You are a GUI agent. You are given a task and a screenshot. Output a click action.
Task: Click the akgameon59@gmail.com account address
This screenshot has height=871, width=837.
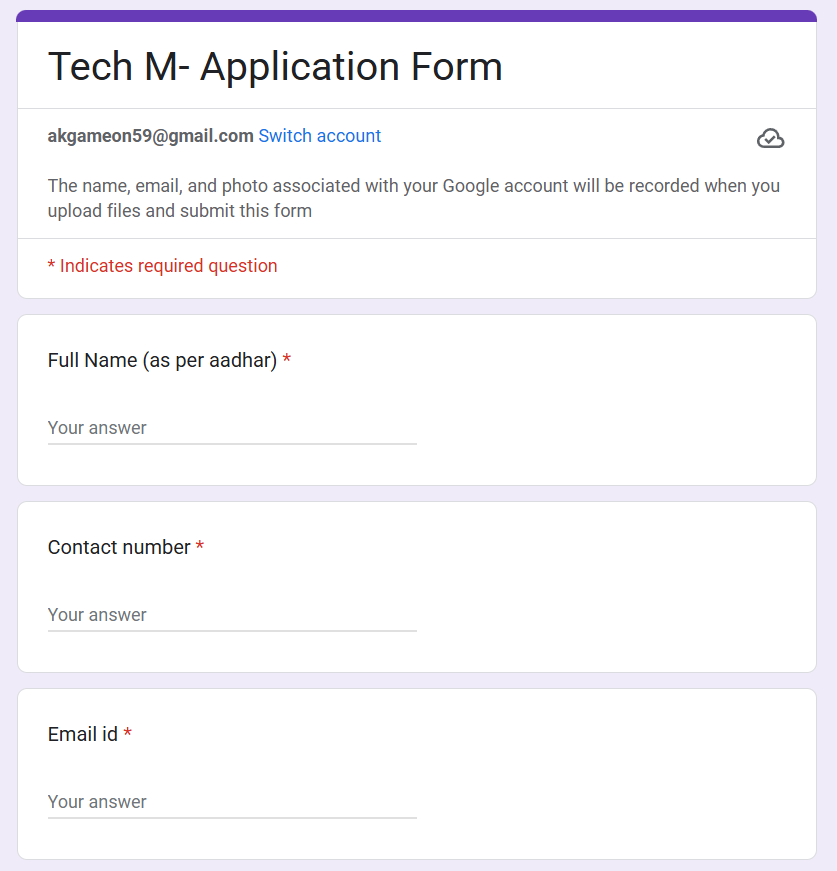click(150, 136)
